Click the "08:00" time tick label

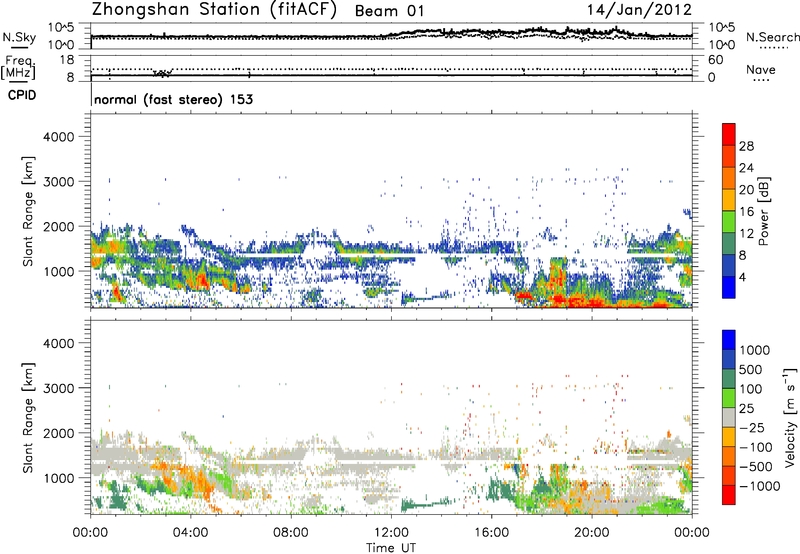(290, 533)
